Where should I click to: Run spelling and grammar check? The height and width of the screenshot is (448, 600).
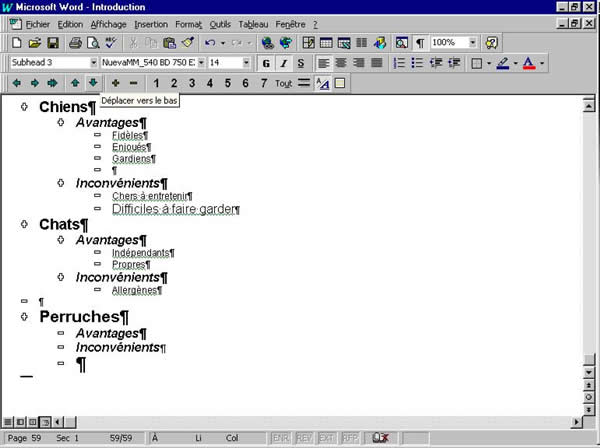[x=111, y=43]
